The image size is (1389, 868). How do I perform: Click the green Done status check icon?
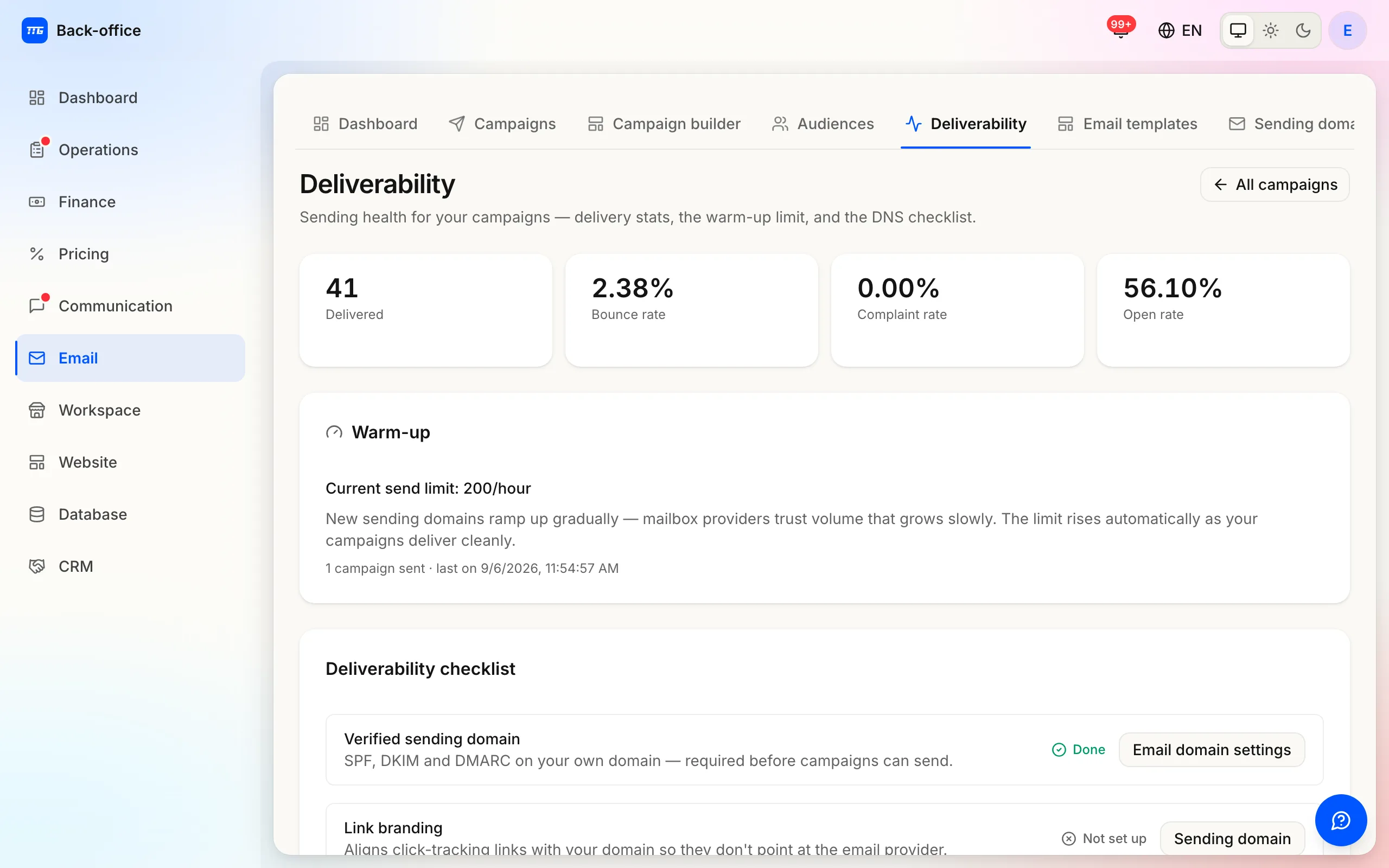coord(1059,750)
